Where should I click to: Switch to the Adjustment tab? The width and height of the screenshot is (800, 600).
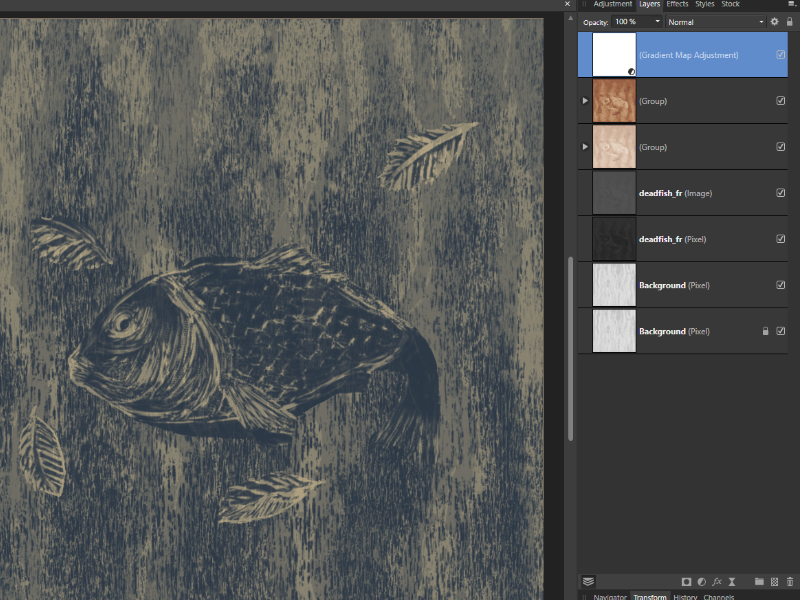612,4
